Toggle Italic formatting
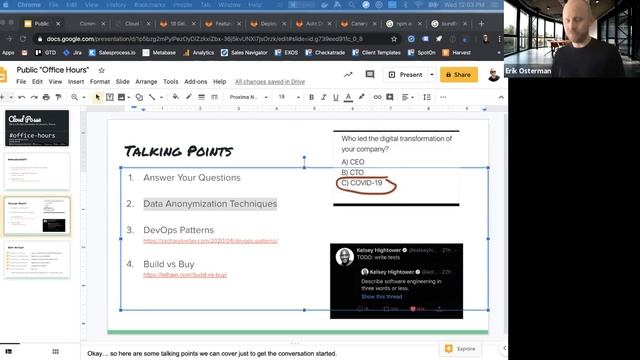640x360 pixels. pyautogui.click(x=323, y=97)
